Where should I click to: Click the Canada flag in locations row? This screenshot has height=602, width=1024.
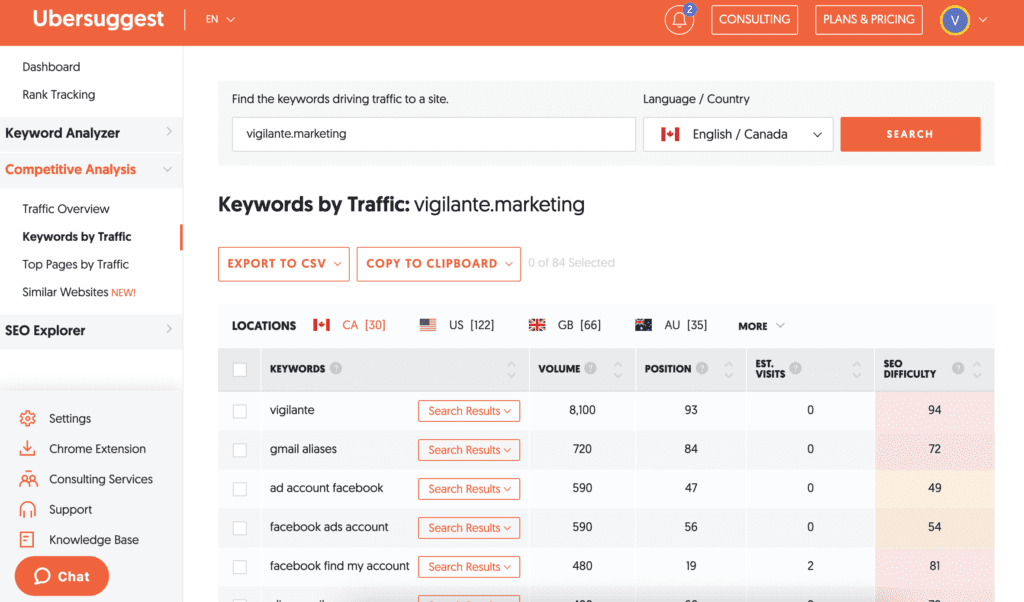tap(321, 325)
